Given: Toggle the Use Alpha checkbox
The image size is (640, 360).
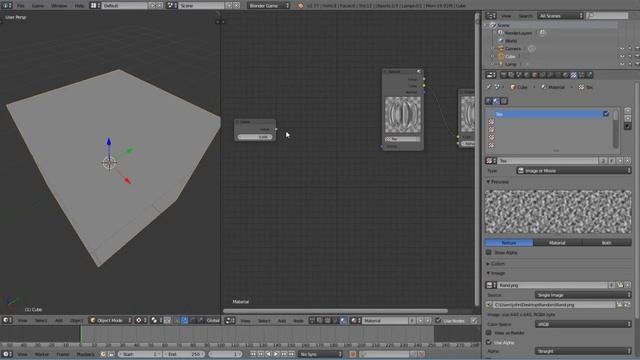Looking at the screenshot, I should tap(489, 342).
